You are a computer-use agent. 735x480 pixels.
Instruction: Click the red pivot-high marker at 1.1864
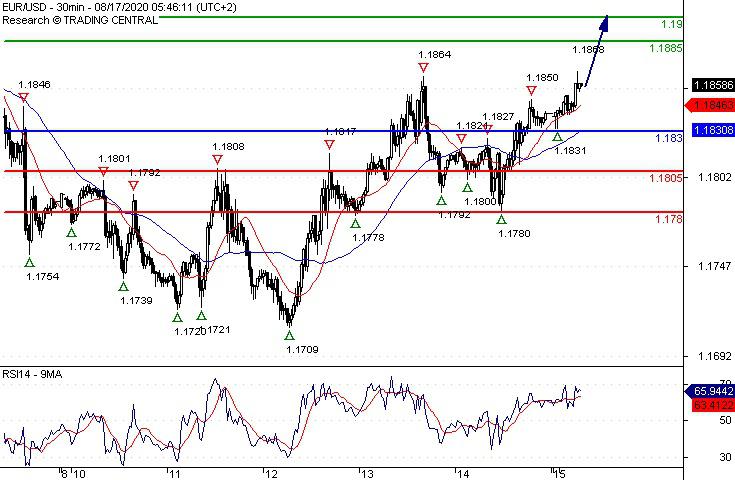[x=423, y=68]
